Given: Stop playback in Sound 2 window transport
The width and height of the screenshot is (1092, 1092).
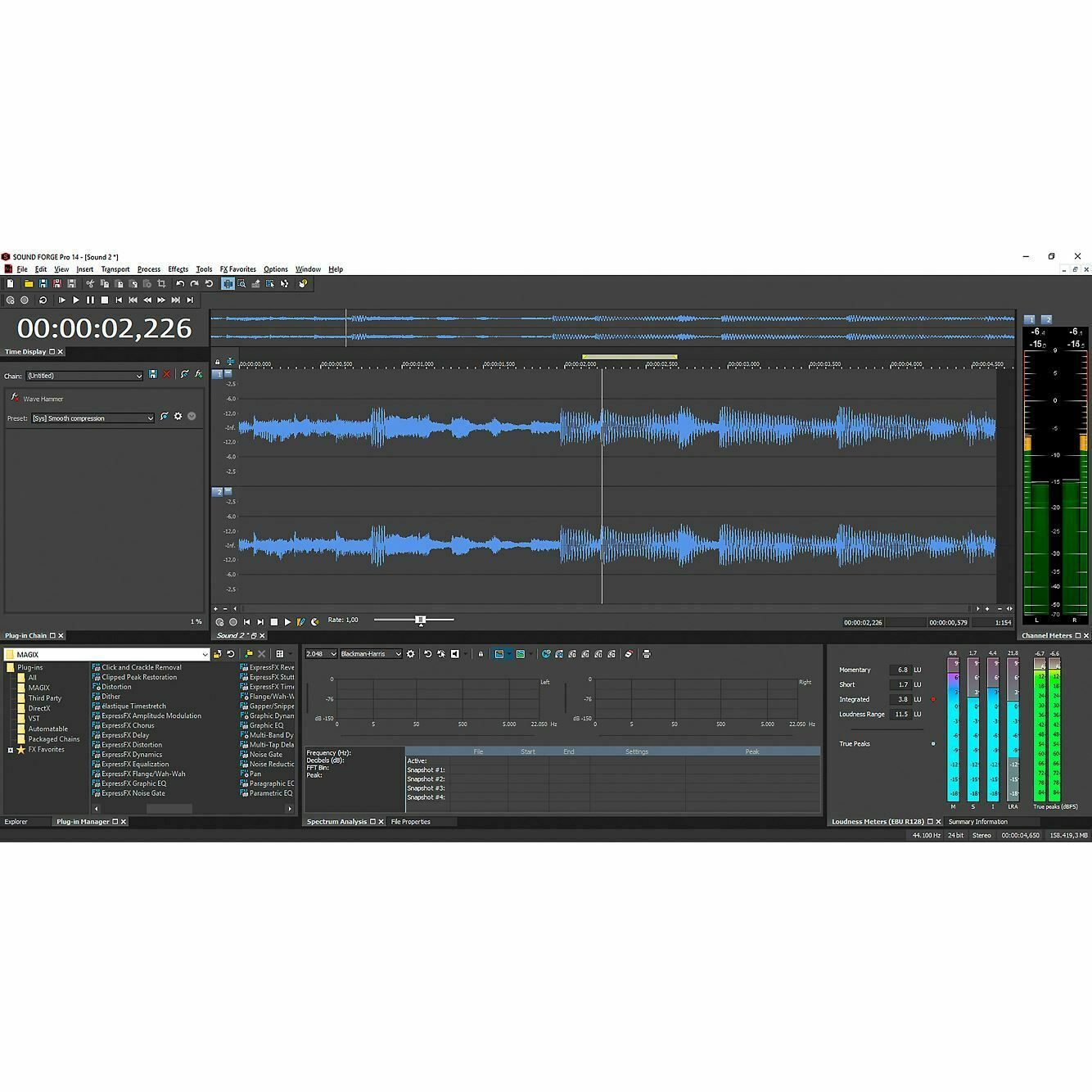Looking at the screenshot, I should coord(274,622).
